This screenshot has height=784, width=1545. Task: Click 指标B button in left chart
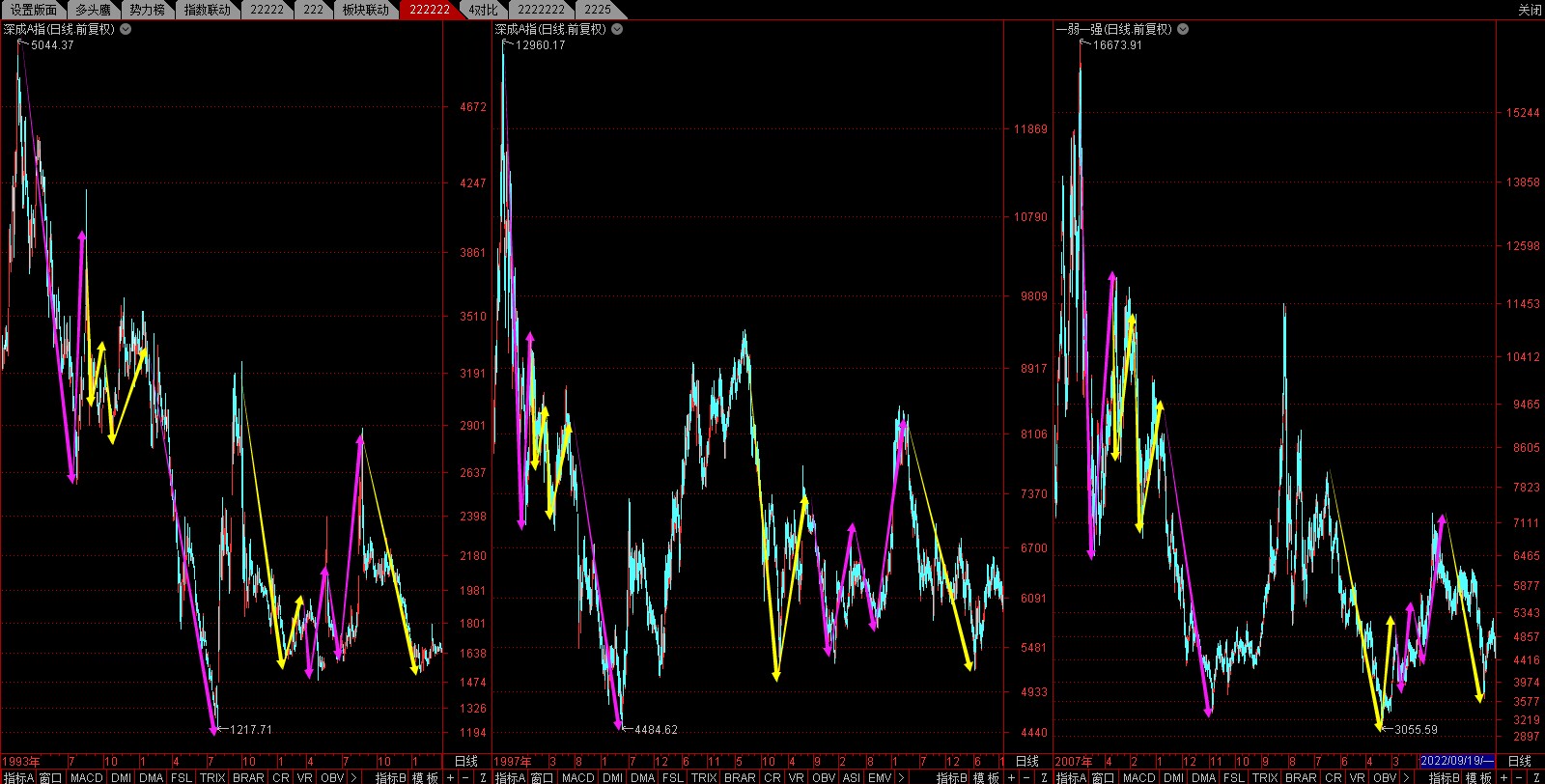pos(391,777)
